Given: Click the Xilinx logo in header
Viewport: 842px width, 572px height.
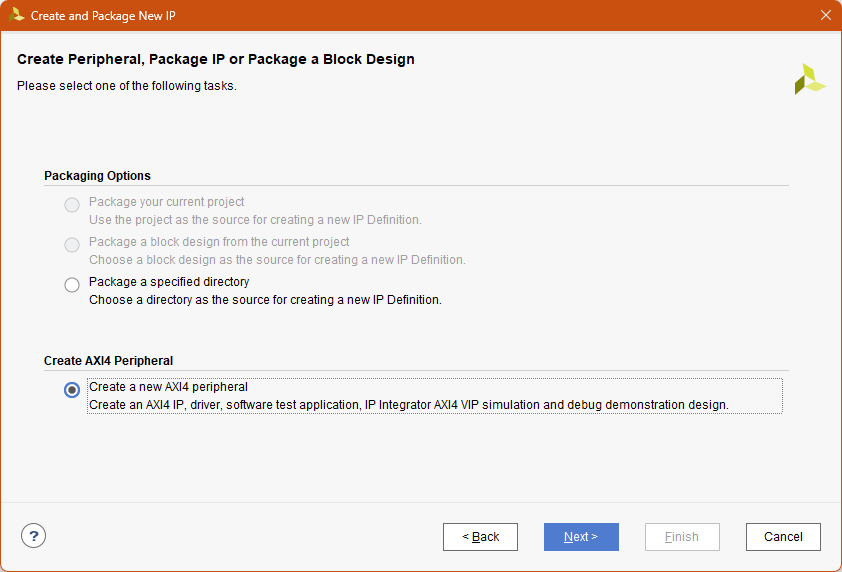Looking at the screenshot, I should [809, 80].
